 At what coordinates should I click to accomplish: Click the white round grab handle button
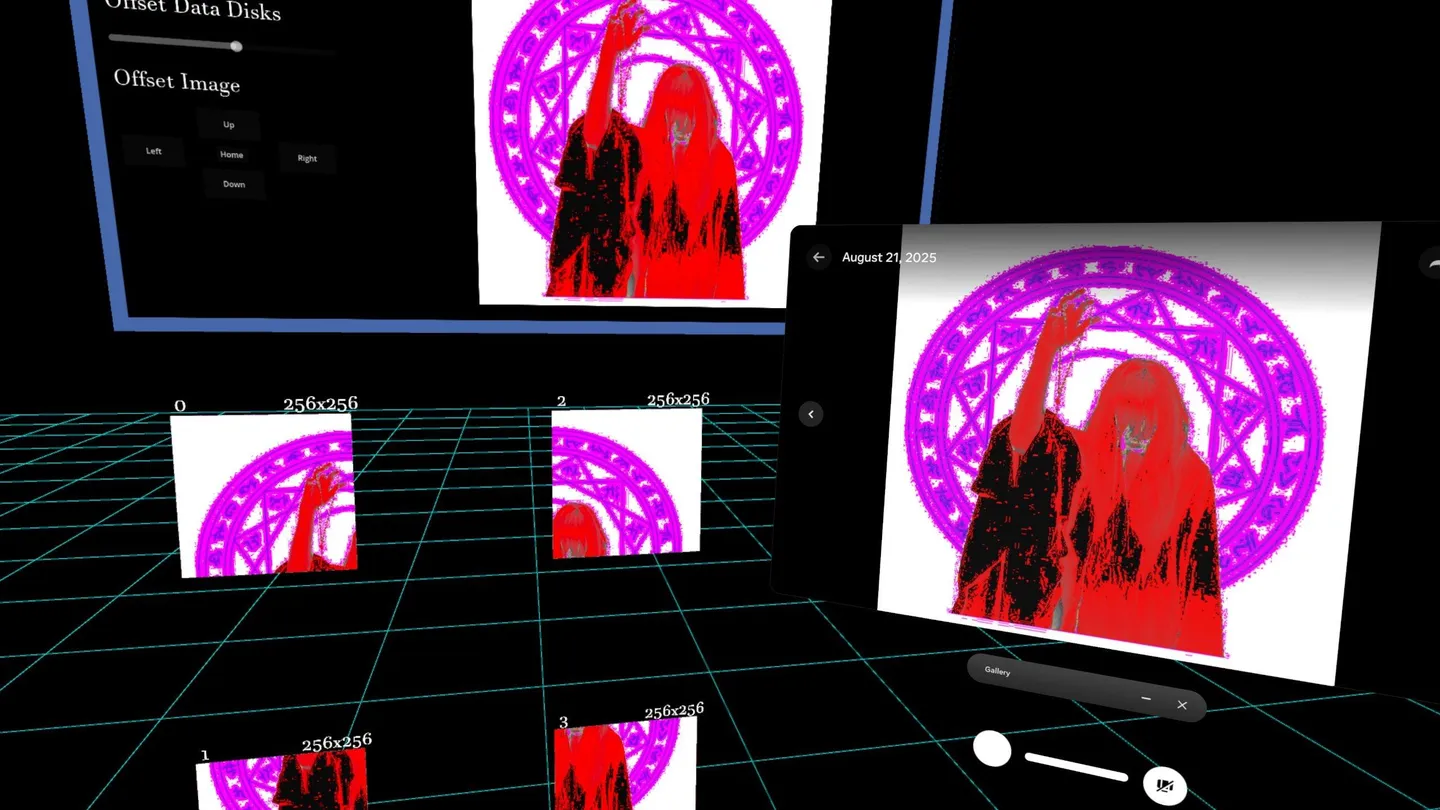[x=992, y=749]
